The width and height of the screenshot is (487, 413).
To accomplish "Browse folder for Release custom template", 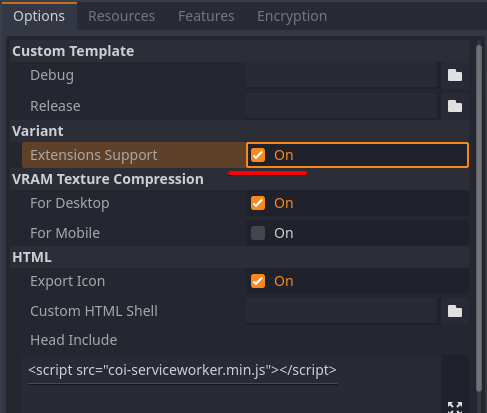I will [455, 106].
